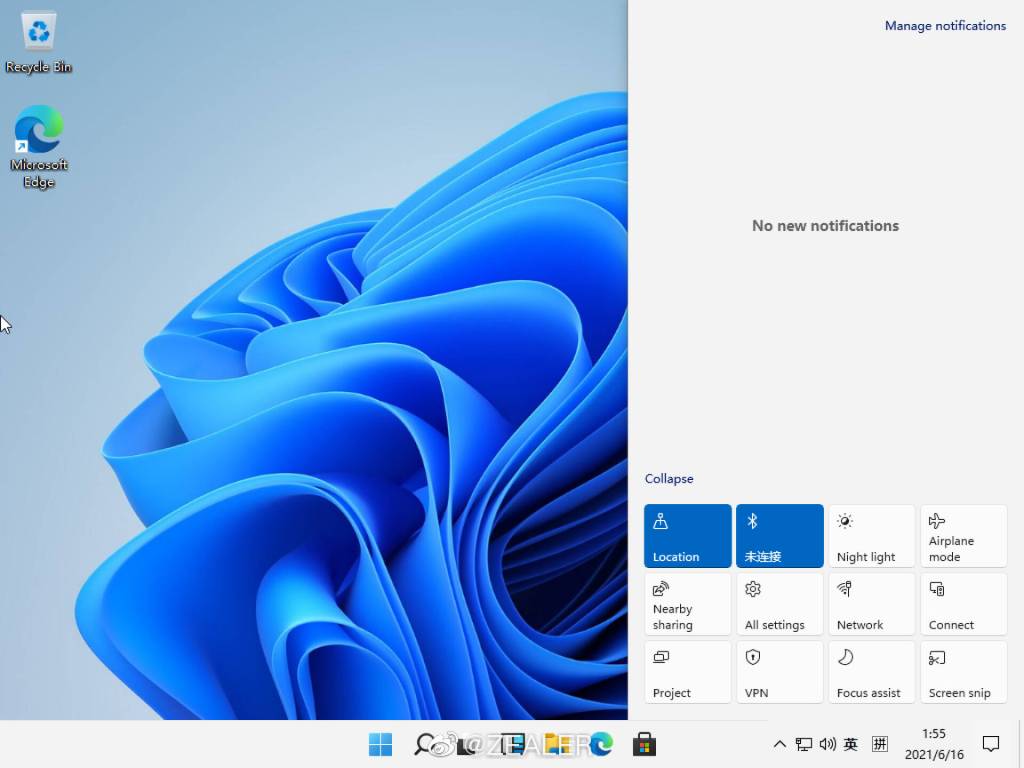This screenshot has width=1024, height=768.
Task: Open Microsoft Store from the taskbar
Action: click(x=644, y=744)
